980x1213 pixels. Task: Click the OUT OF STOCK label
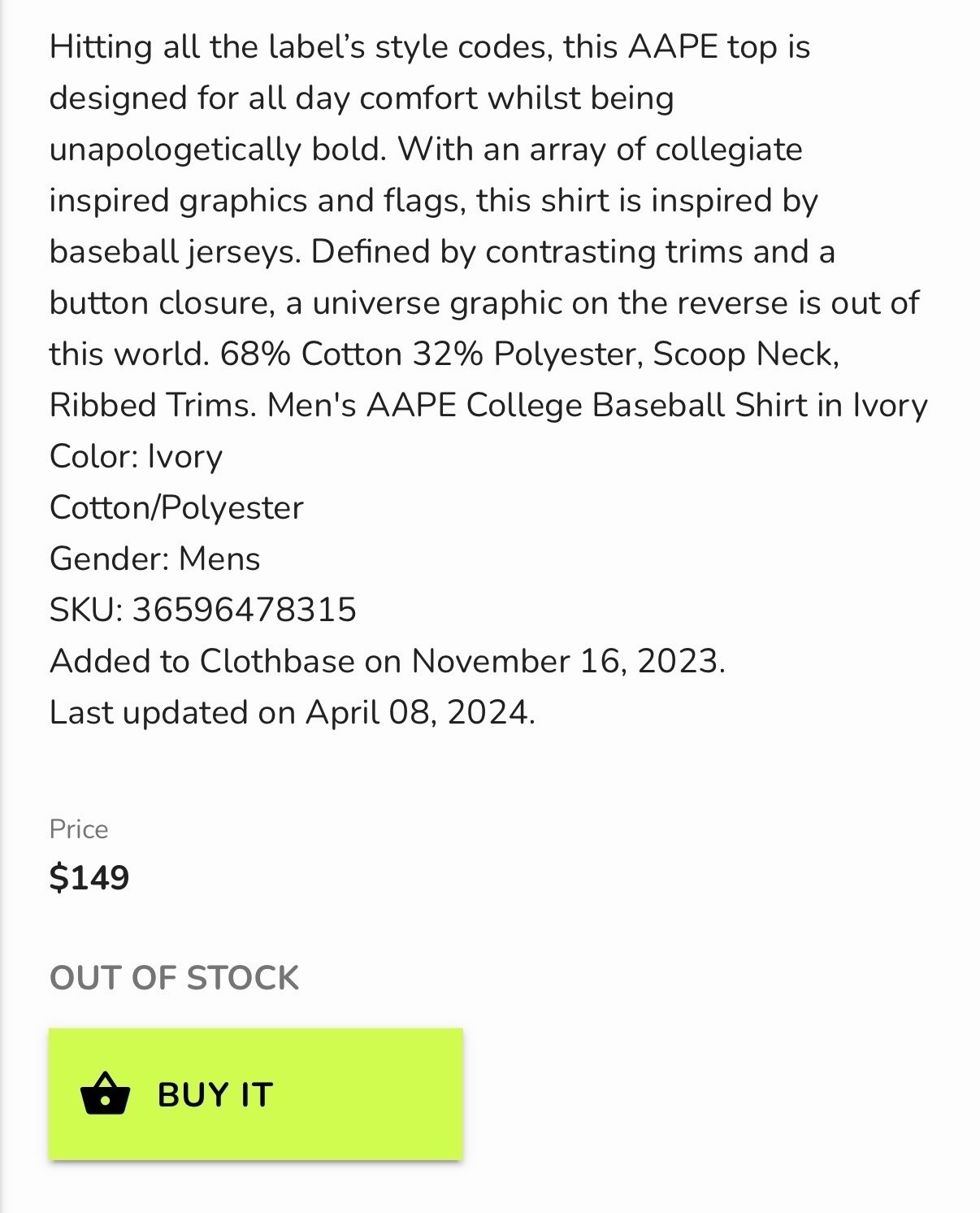[174, 978]
